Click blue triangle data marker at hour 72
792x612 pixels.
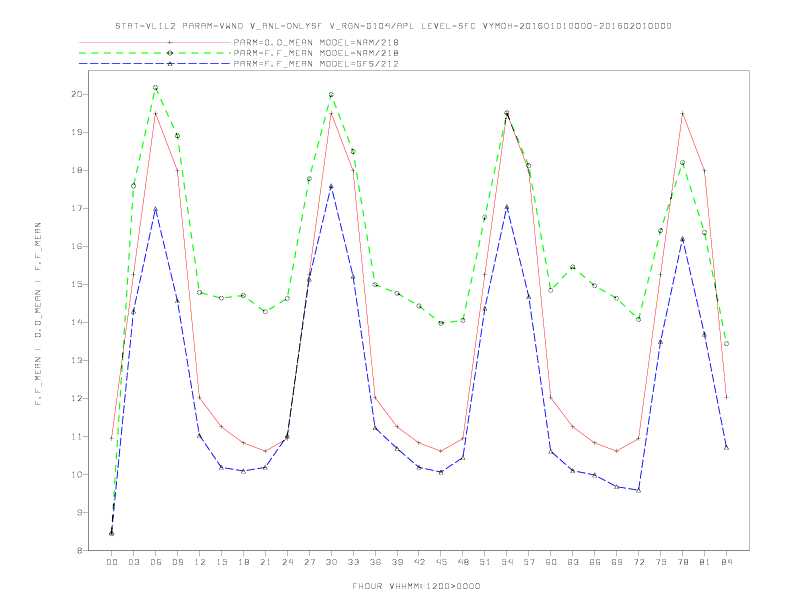point(638,490)
